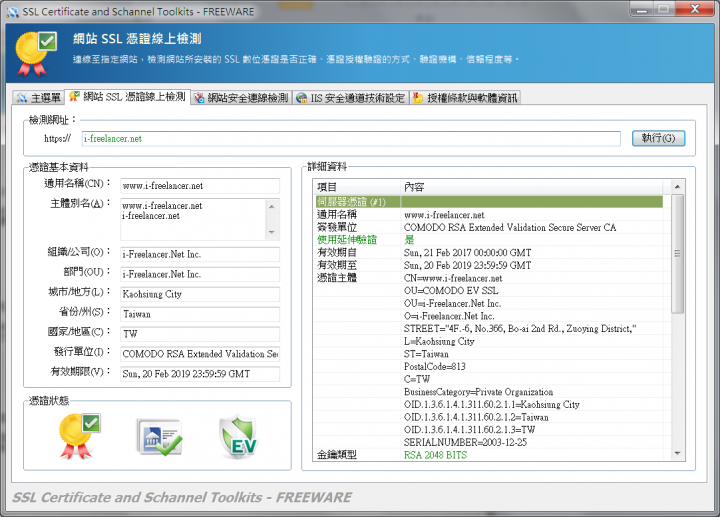Select the 金鑰類型 row
The width and height of the screenshot is (720, 517).
pyautogui.click(x=489, y=455)
